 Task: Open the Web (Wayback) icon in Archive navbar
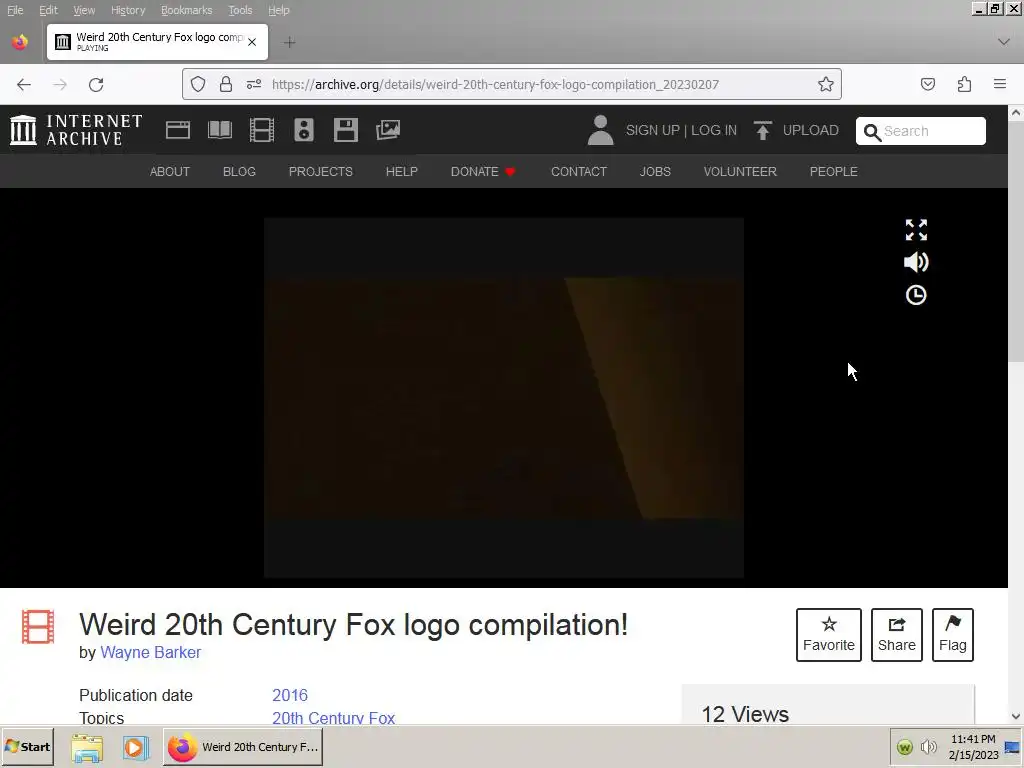pyautogui.click(x=178, y=130)
